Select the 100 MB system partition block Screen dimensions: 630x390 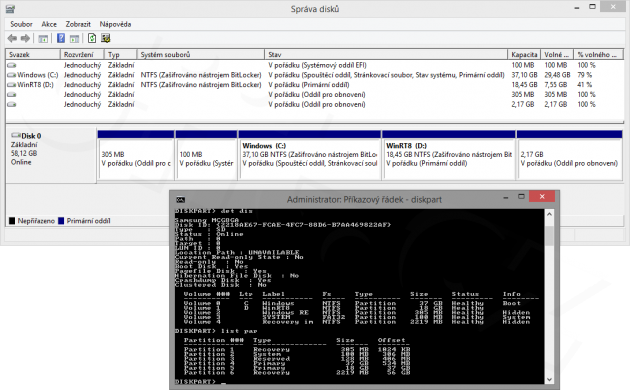click(x=207, y=155)
